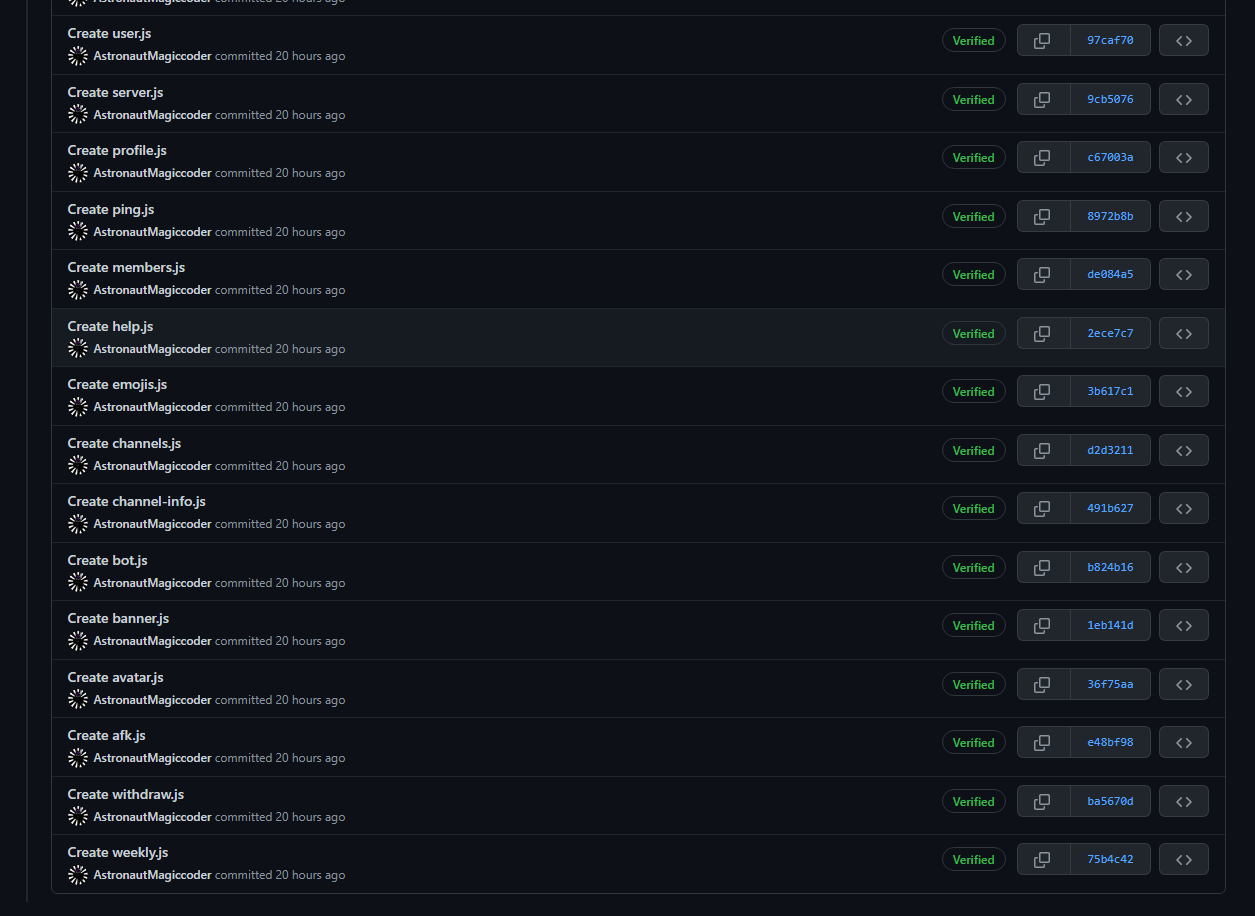Open the Create channel-info.js commit
1255x916 pixels.
click(137, 501)
